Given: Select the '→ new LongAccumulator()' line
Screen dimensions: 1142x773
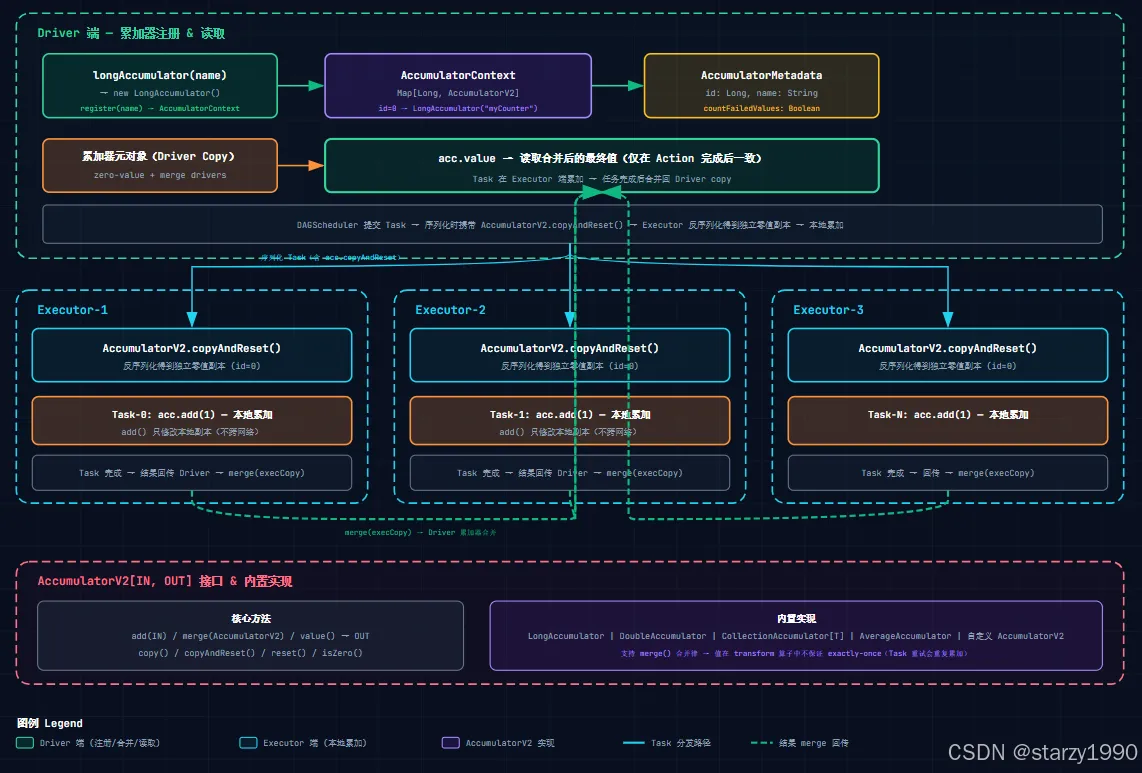Looking at the screenshot, I should point(160,93).
